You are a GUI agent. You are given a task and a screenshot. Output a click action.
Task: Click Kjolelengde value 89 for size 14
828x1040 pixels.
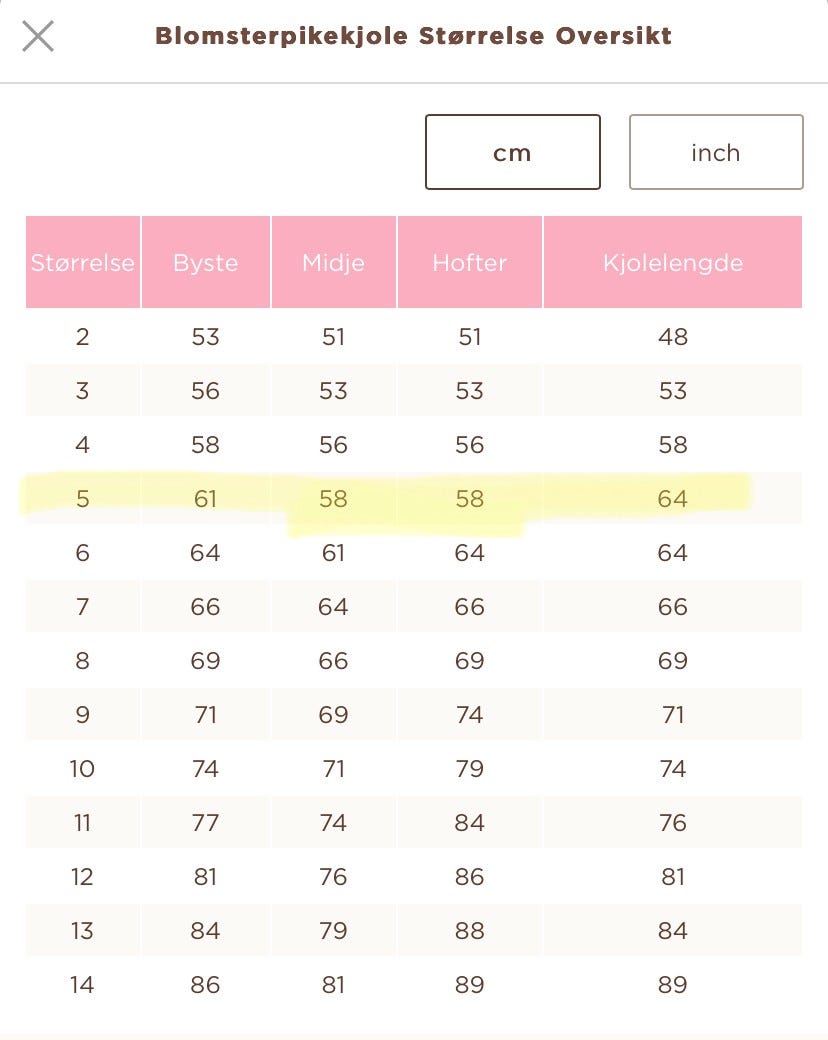(672, 985)
